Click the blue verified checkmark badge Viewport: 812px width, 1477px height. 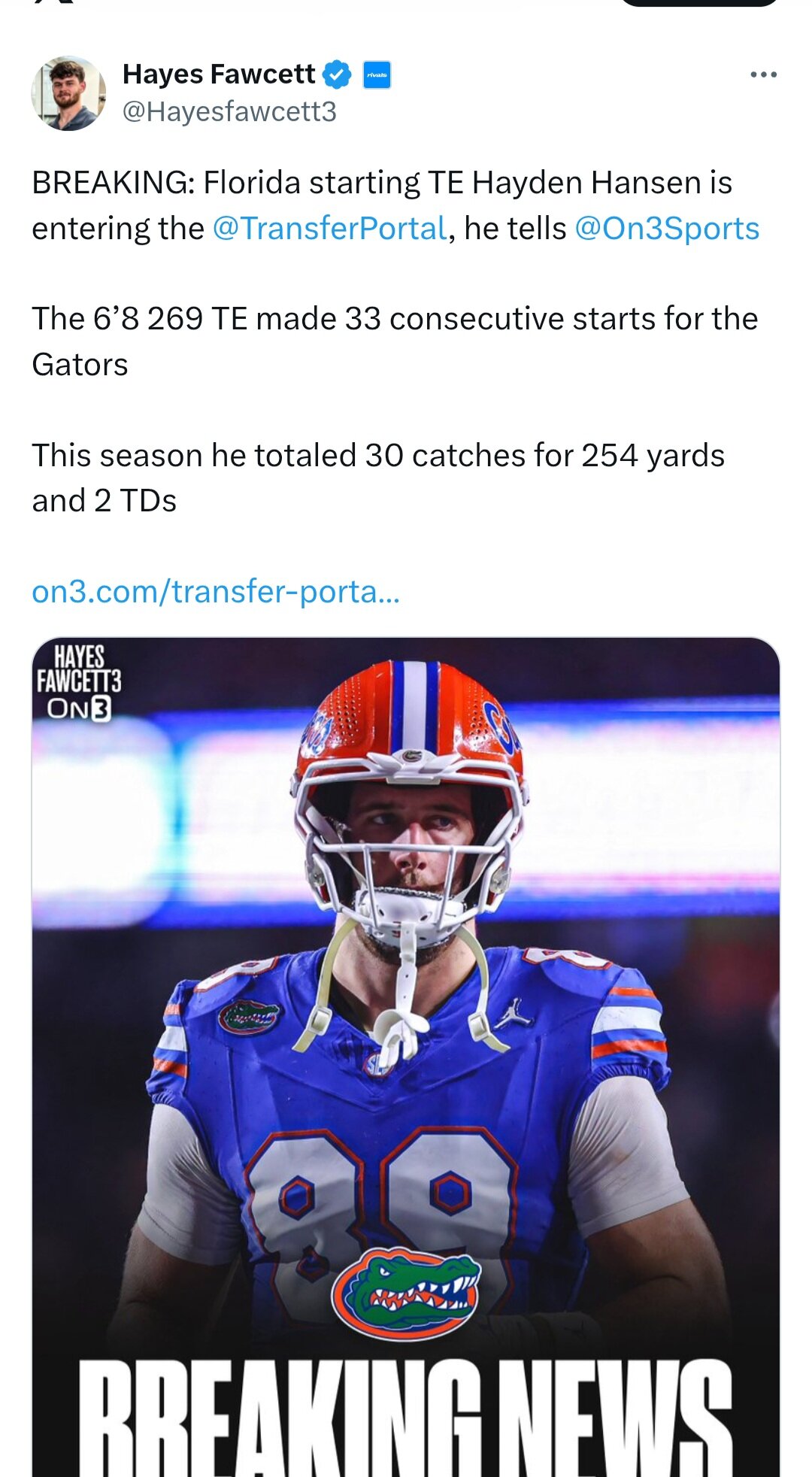coord(337,74)
